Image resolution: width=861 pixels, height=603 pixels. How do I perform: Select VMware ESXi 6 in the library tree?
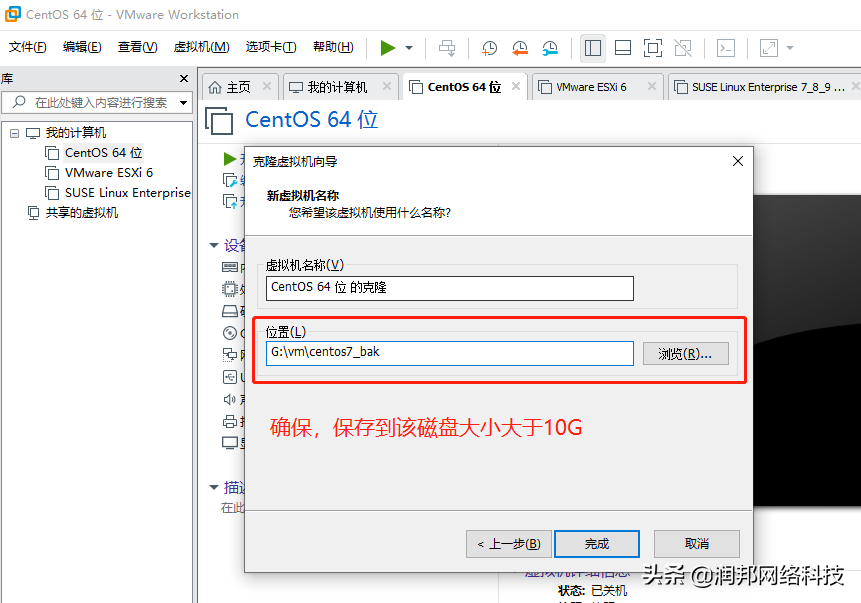[109, 173]
